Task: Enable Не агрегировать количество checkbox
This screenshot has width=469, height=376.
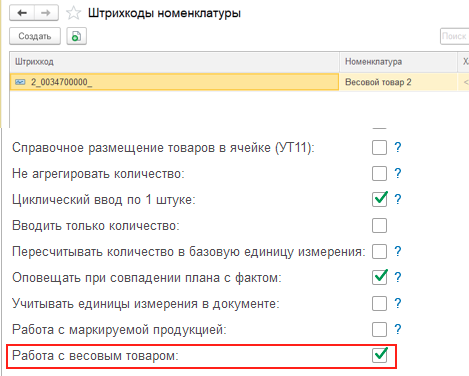Action: (379, 173)
